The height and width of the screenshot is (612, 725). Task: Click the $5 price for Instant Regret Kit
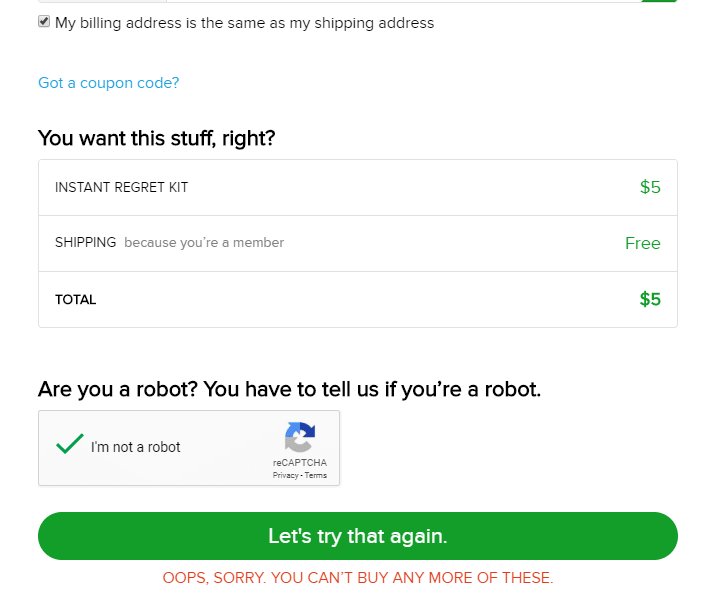click(x=650, y=187)
